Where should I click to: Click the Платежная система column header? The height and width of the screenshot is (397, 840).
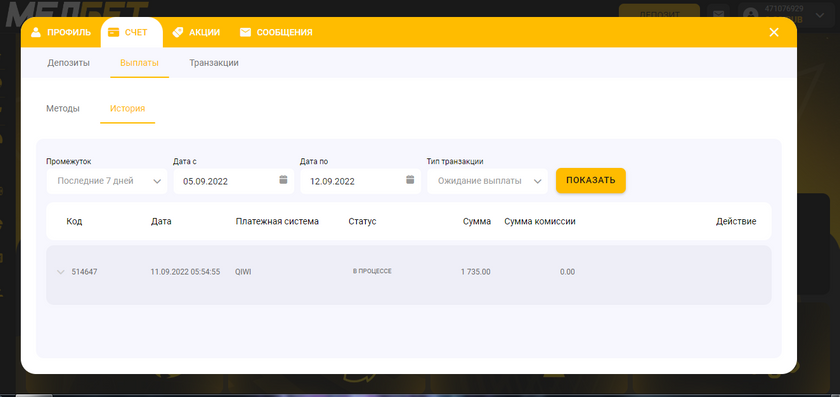(x=277, y=221)
